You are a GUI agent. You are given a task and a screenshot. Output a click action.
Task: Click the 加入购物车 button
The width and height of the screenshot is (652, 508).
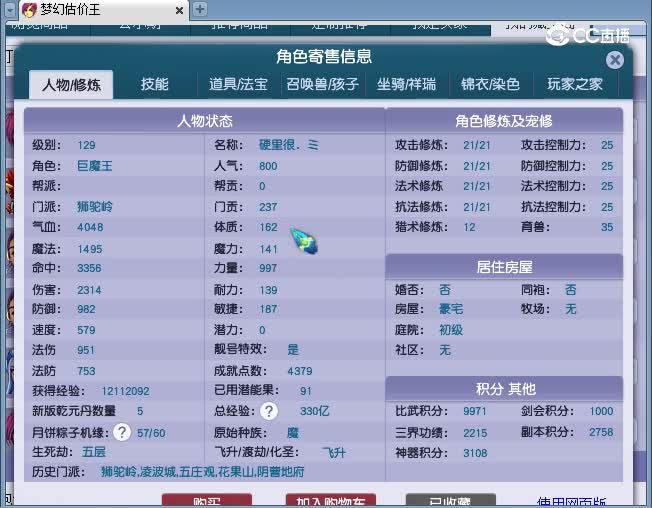[x=331, y=500]
